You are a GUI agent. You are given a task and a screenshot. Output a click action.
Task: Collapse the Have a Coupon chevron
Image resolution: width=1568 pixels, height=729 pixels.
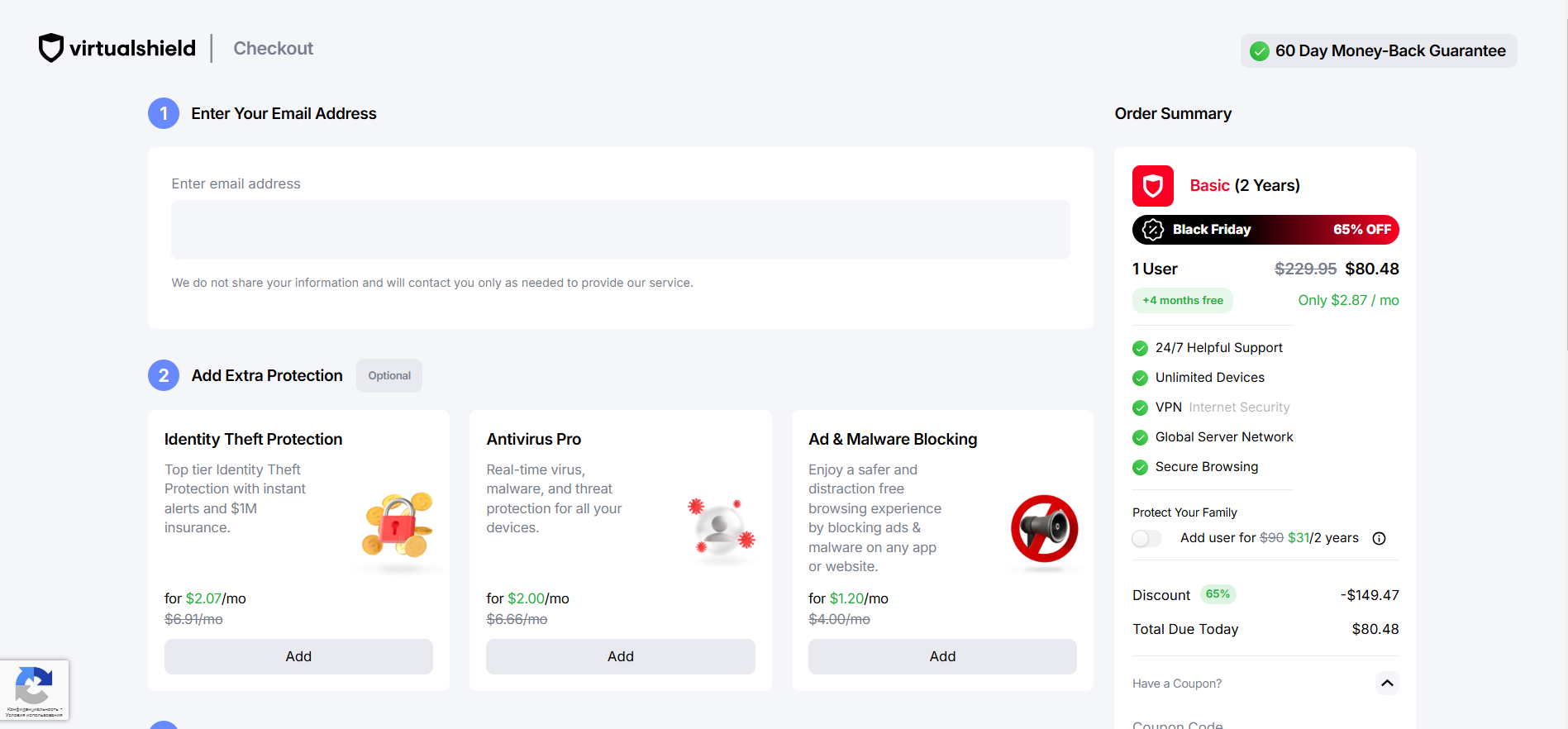point(1387,684)
